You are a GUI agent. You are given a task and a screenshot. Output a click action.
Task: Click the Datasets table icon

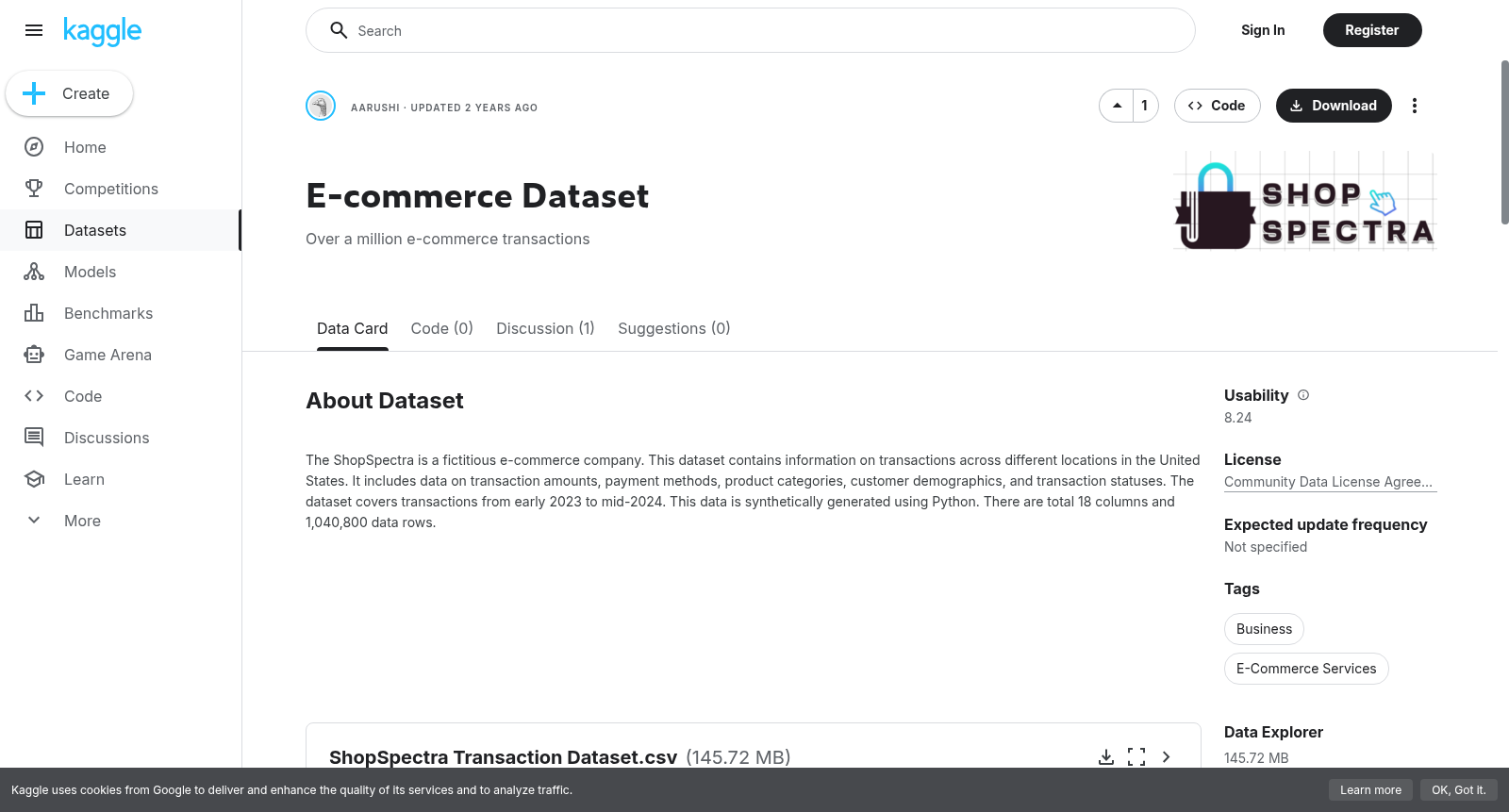point(34,230)
